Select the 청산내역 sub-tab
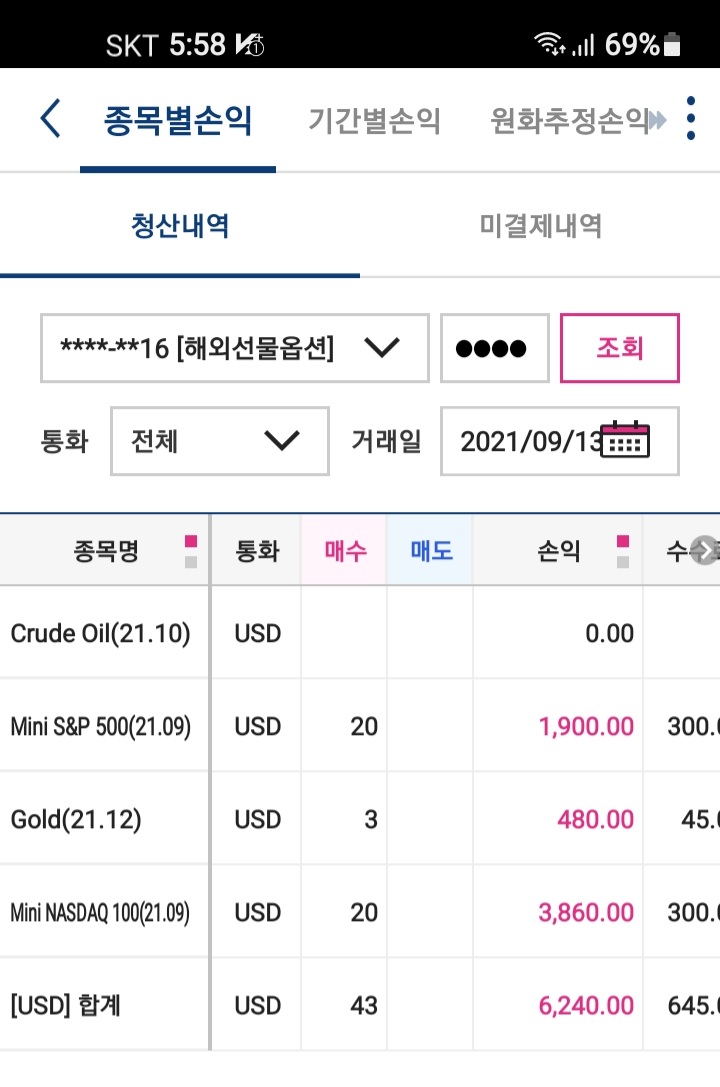Viewport: 720px width, 1087px height. [180, 225]
